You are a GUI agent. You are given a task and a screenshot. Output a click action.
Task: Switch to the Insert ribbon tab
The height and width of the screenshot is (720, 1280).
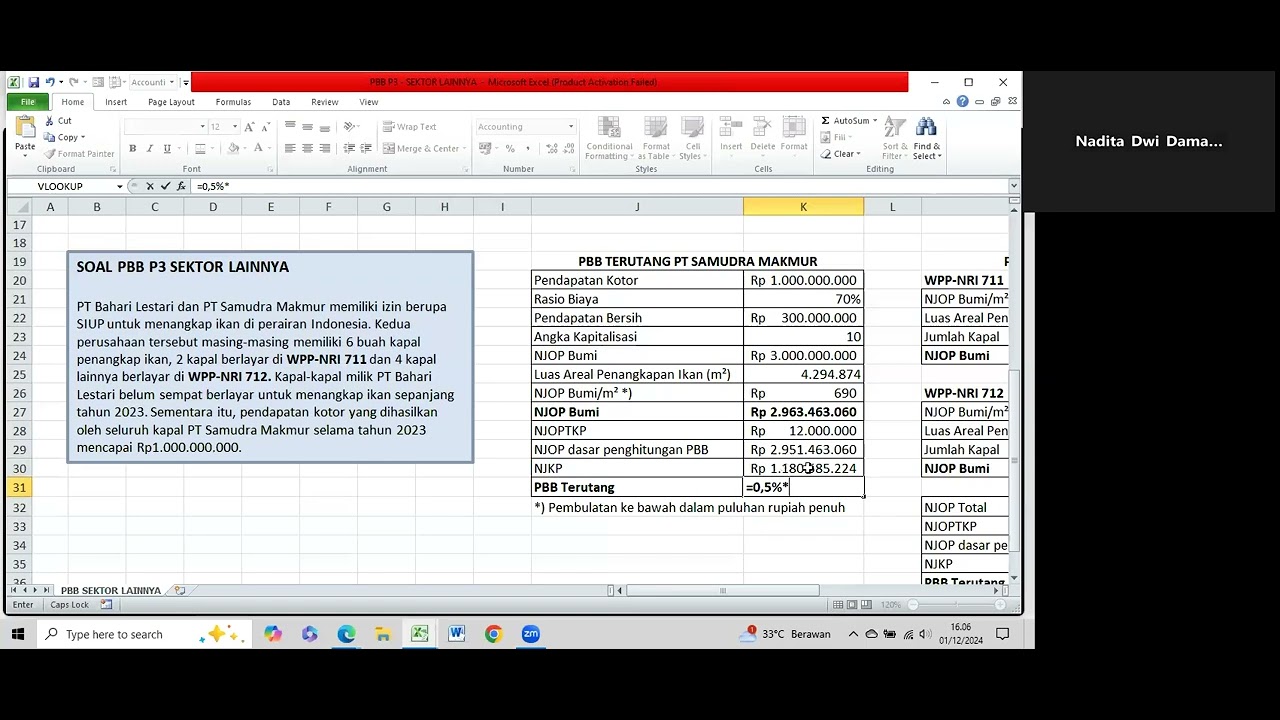tap(116, 102)
